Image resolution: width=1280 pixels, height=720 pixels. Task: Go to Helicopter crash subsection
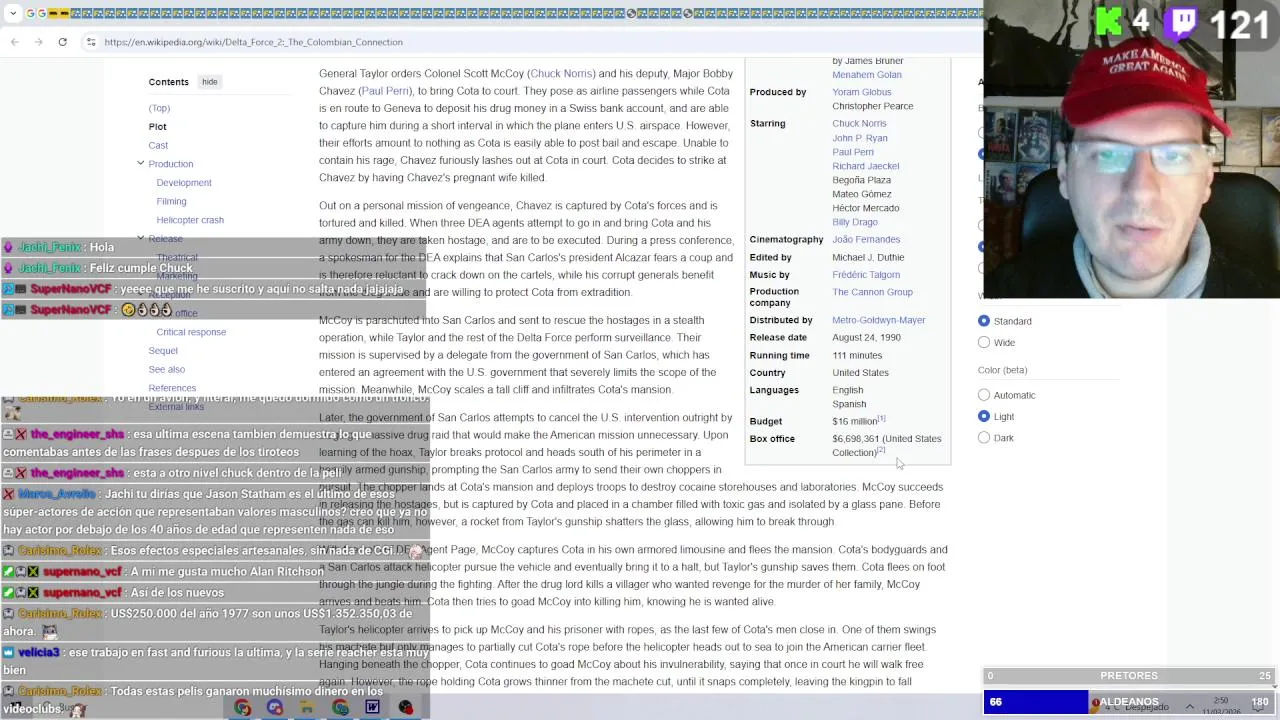(x=190, y=220)
